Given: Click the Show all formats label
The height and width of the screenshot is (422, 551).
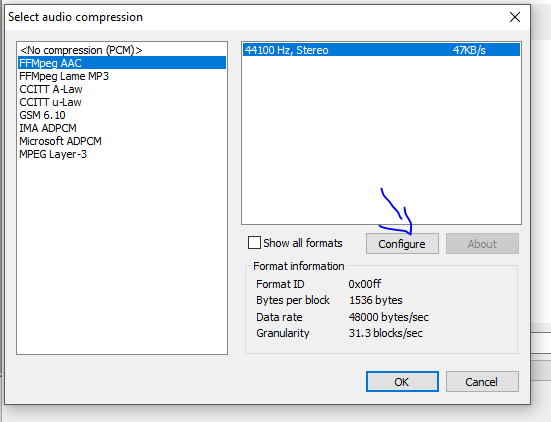Looking at the screenshot, I should [x=303, y=243].
